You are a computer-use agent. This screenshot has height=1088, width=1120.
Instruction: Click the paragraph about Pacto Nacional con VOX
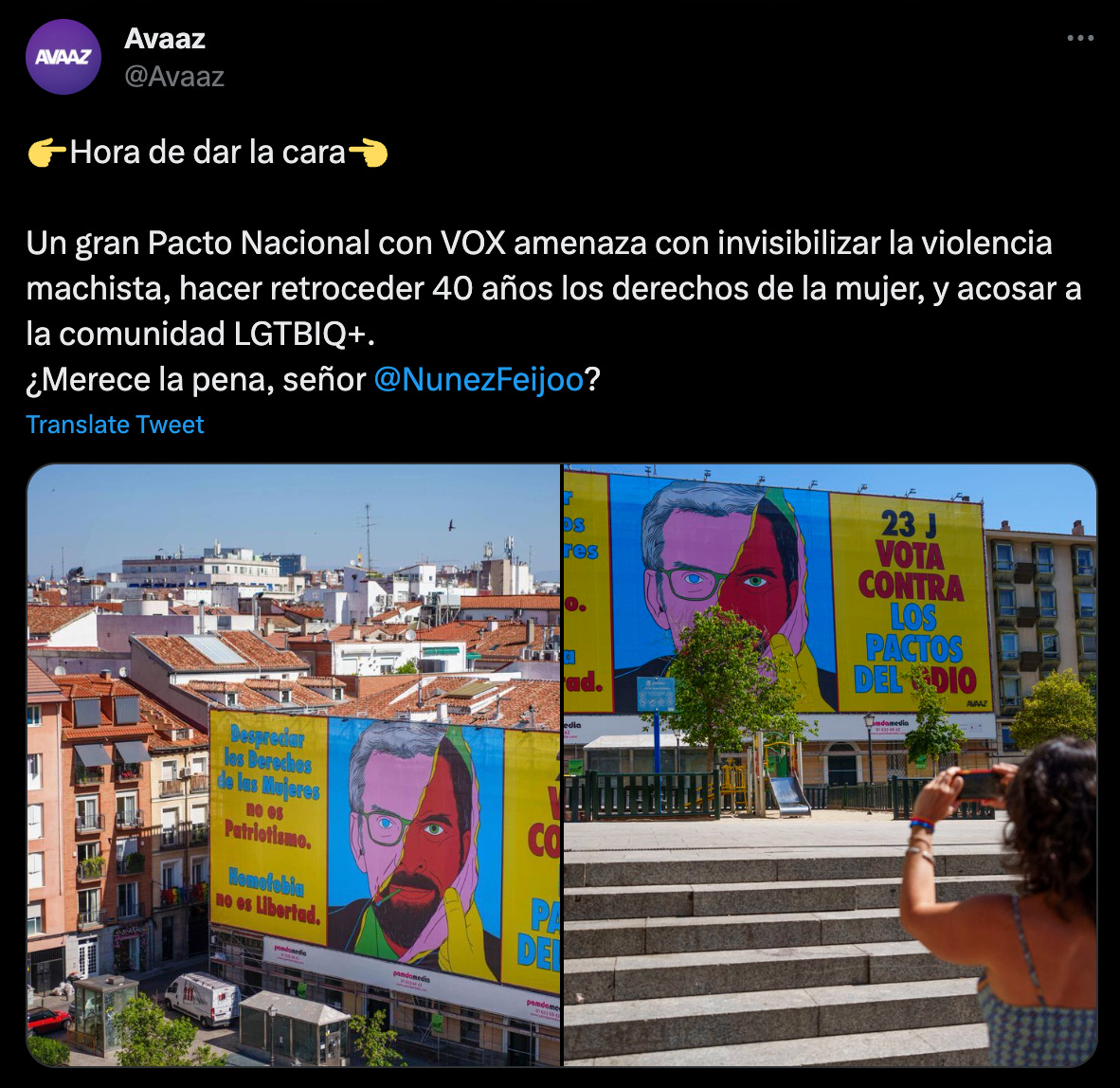(x=553, y=288)
